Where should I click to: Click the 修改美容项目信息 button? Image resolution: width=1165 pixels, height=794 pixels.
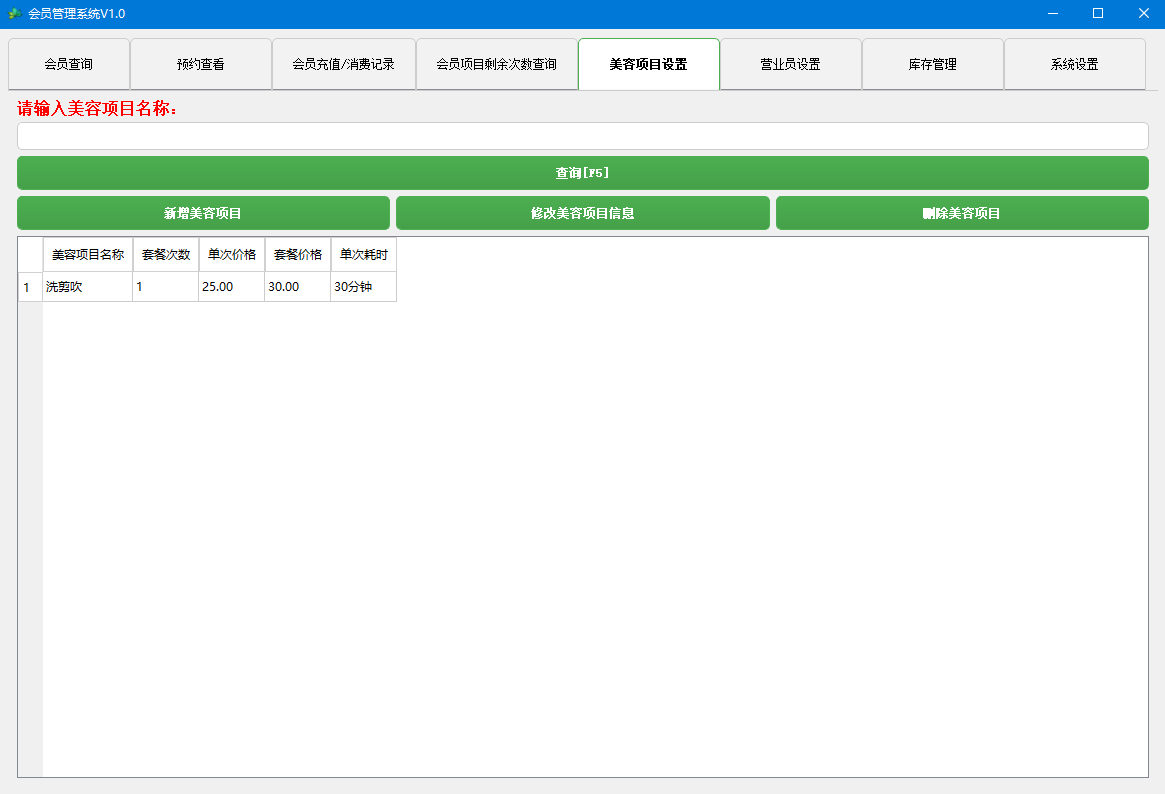click(x=582, y=212)
